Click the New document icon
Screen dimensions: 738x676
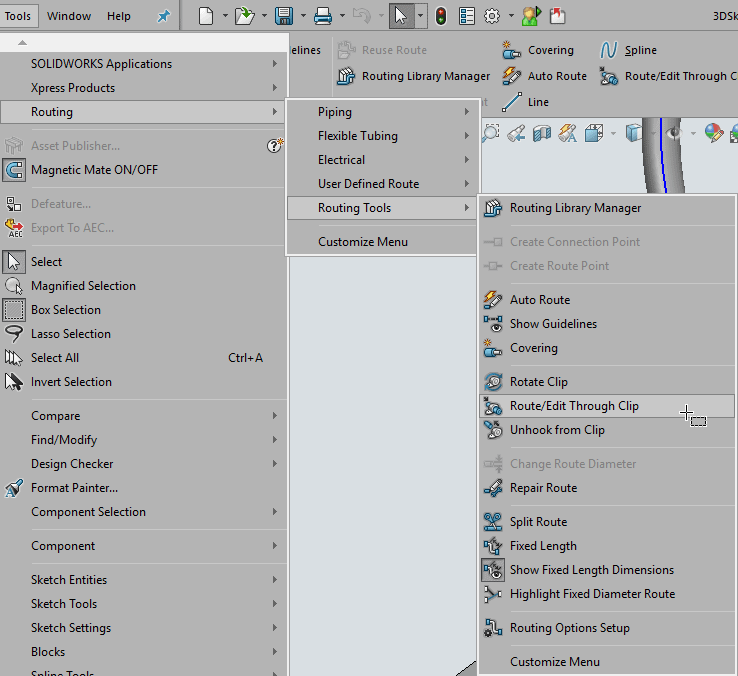coord(206,16)
